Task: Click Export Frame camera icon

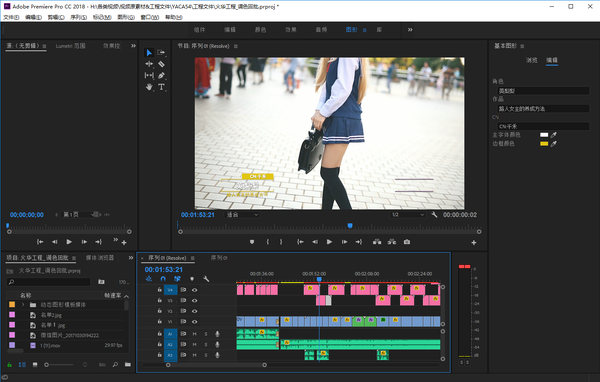Action: point(407,242)
